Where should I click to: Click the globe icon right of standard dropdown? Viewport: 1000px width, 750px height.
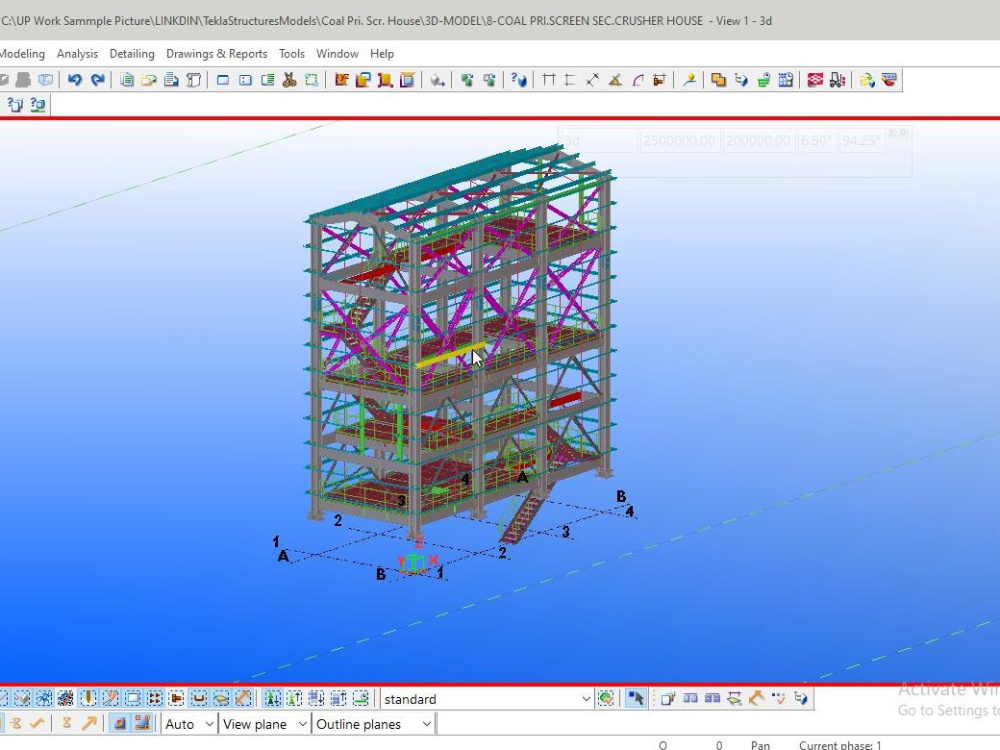point(606,698)
